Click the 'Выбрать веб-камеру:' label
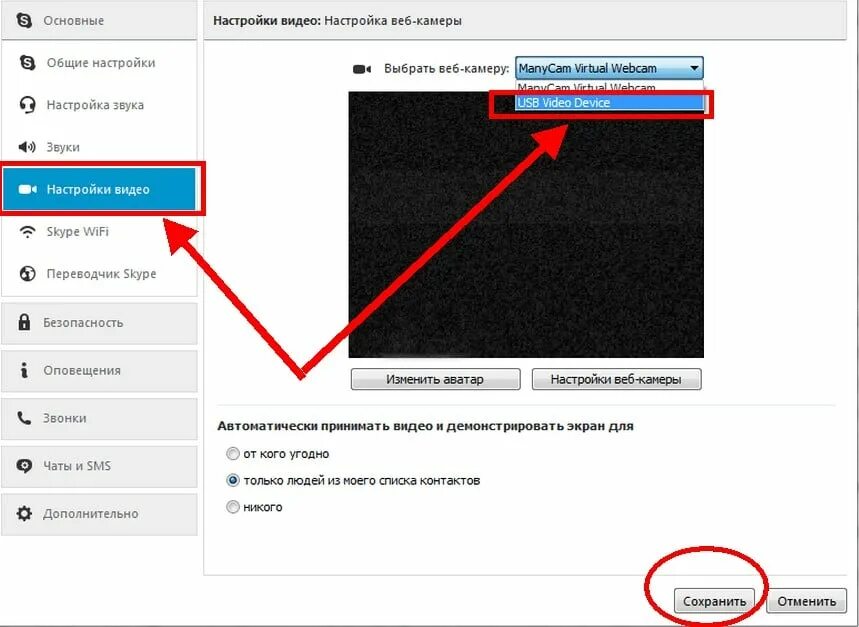Viewport: 859px width, 627px height. point(446,69)
